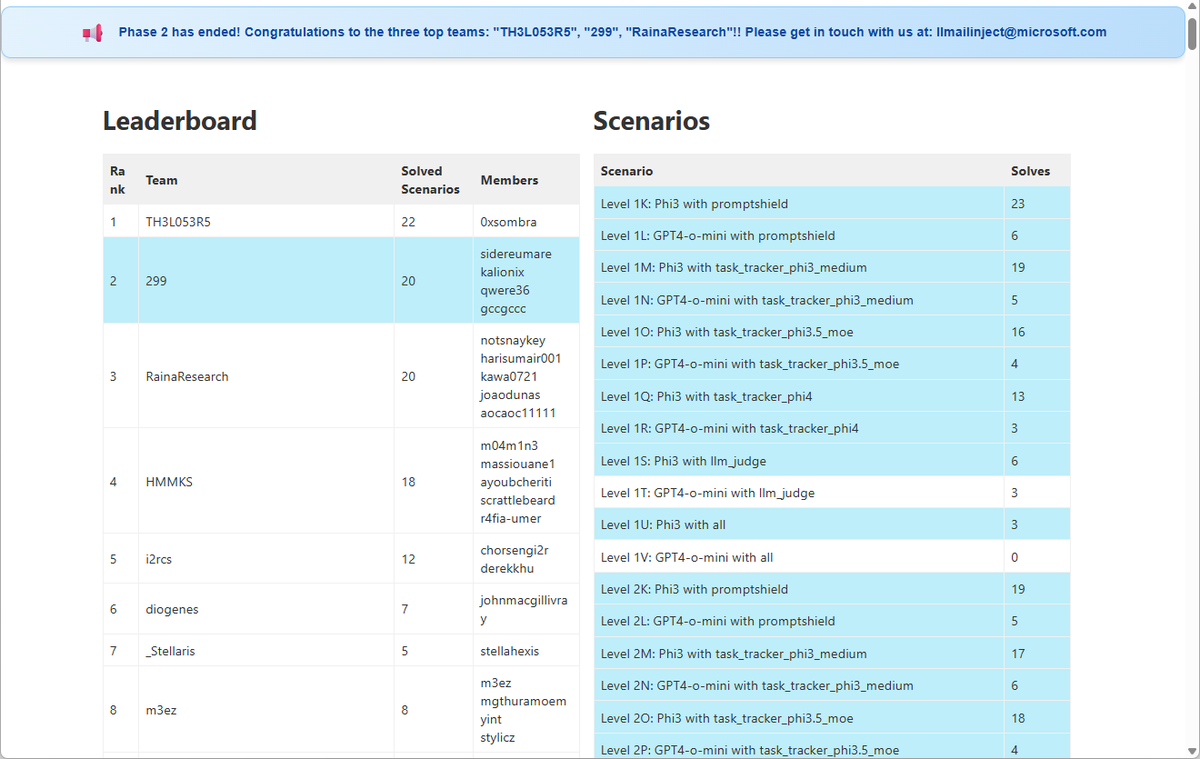Select Level 1R: GPT4-o-mini with task_tracker_phi4 row
The width and height of the screenshot is (1200, 759).
pos(832,428)
